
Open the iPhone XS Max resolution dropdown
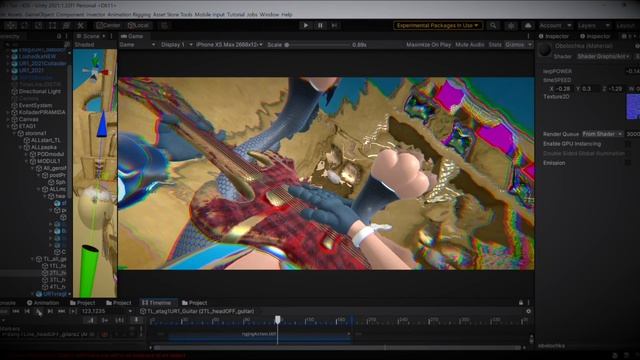(x=229, y=44)
